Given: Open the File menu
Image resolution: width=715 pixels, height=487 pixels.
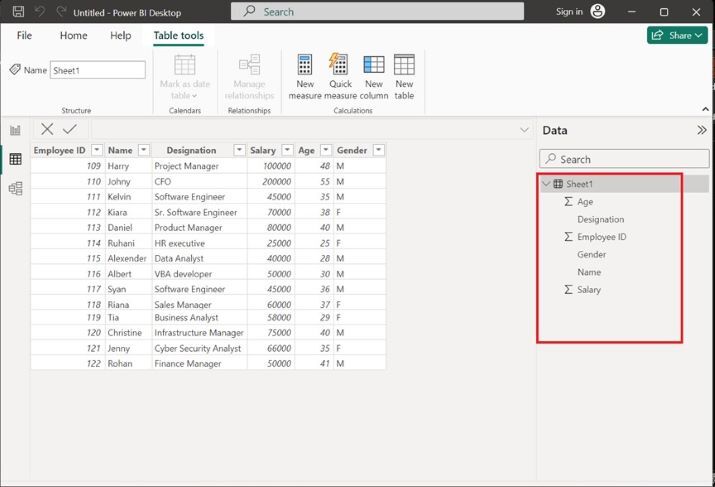Looking at the screenshot, I should 24,35.
